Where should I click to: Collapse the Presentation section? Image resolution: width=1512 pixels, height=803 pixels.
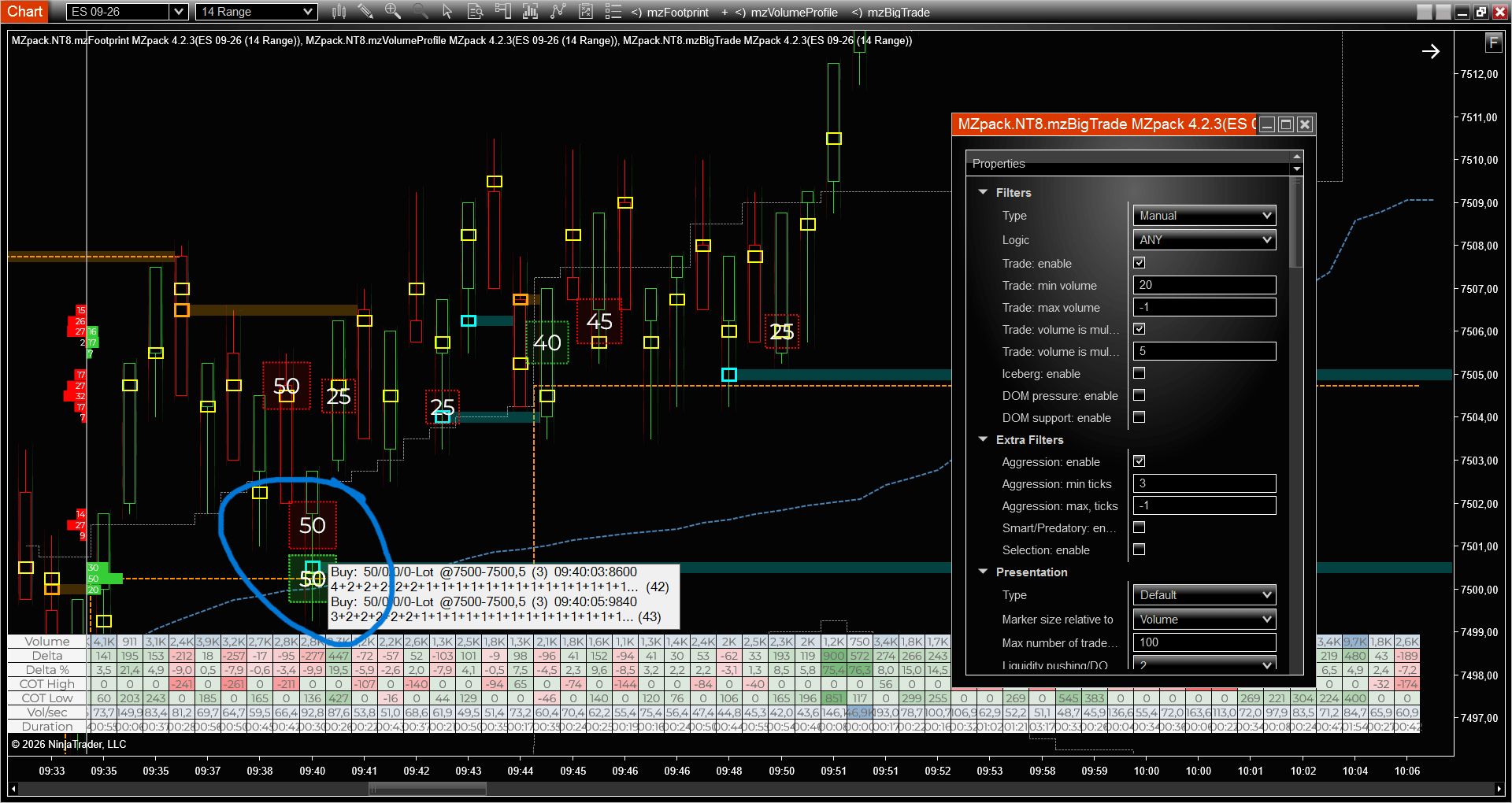click(983, 572)
